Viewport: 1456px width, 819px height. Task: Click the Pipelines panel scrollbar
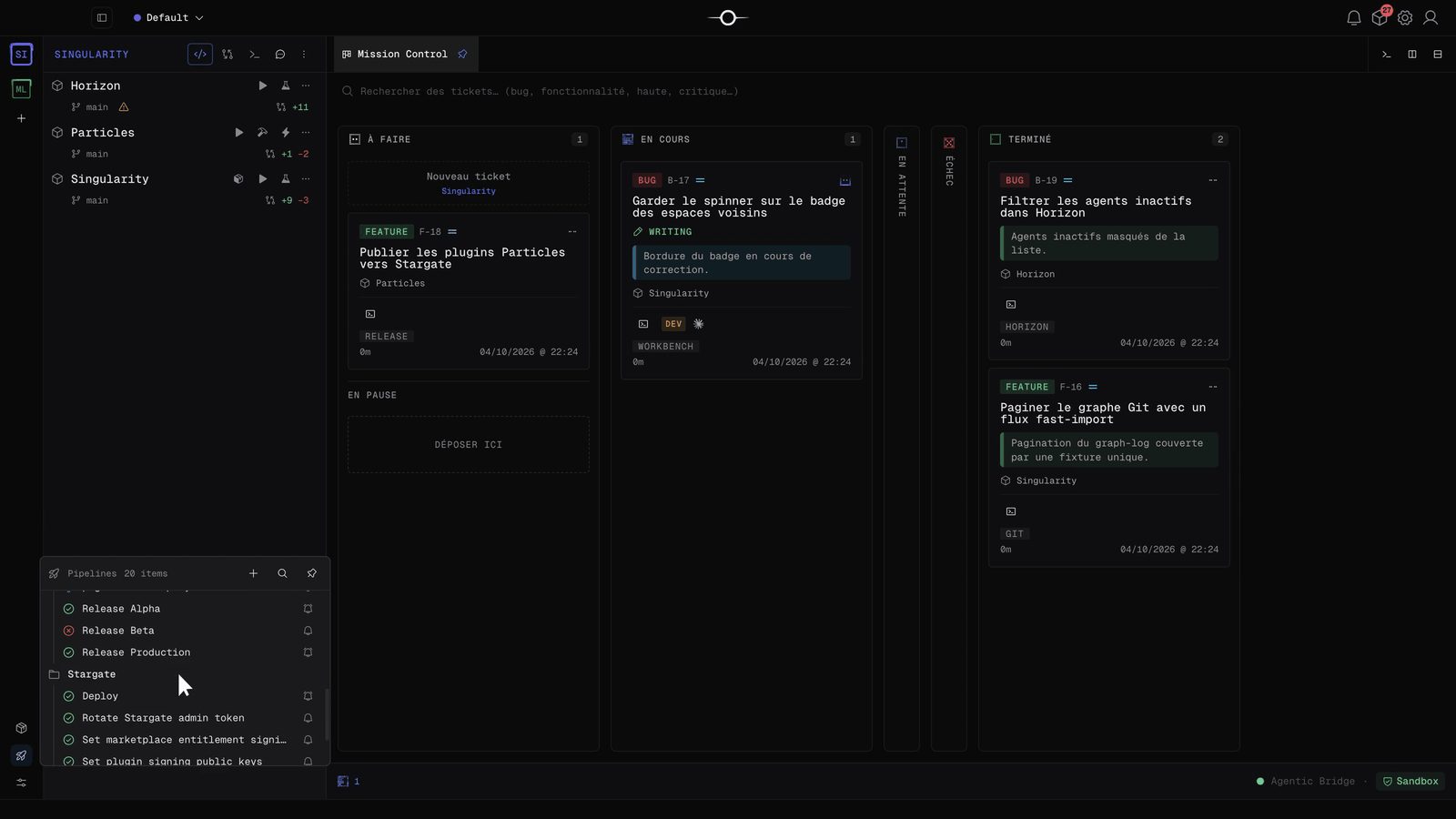coord(326,714)
